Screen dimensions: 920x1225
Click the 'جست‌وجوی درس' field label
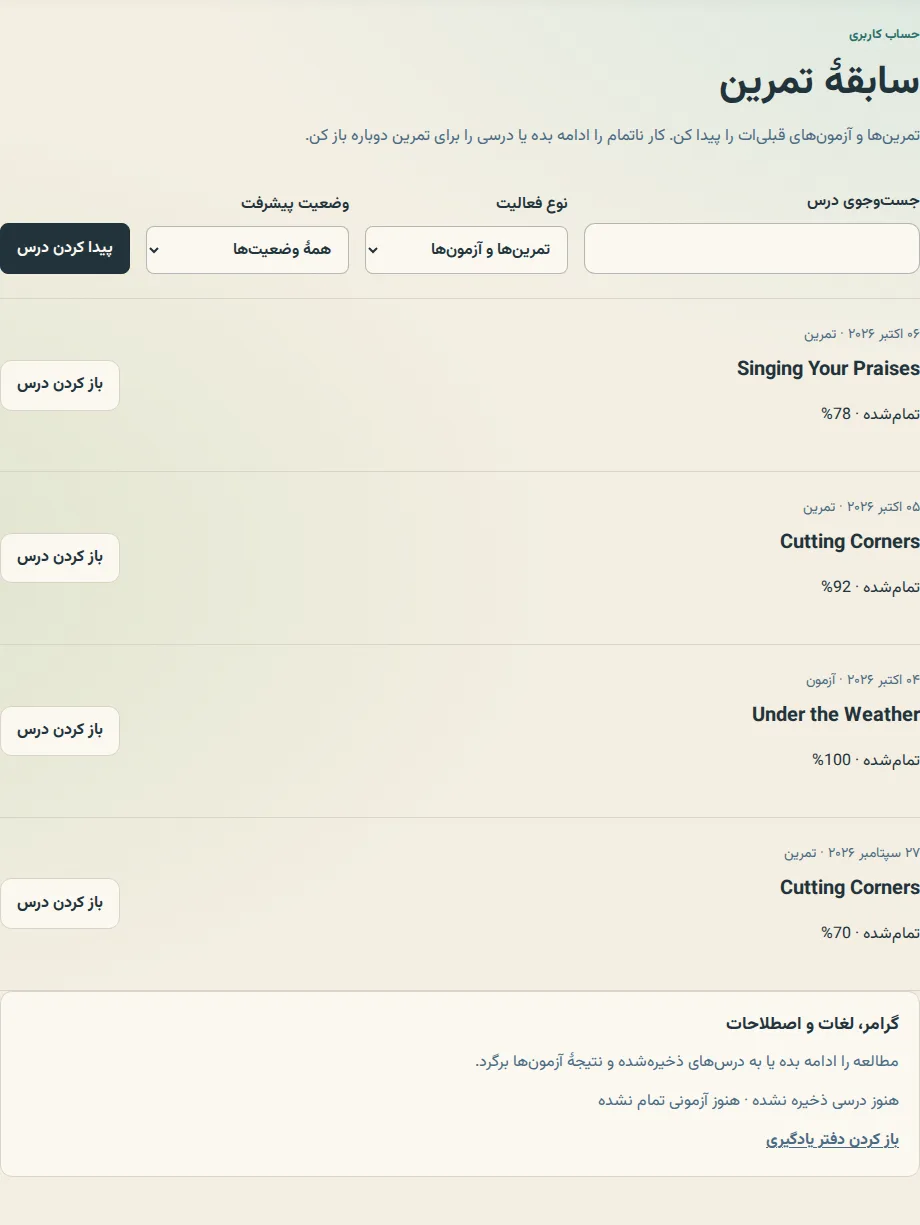coord(863,201)
